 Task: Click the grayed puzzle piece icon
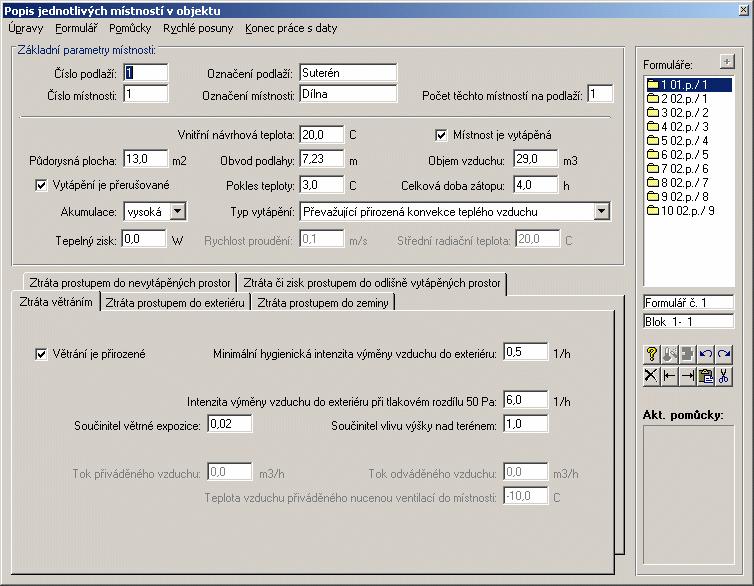pos(688,354)
